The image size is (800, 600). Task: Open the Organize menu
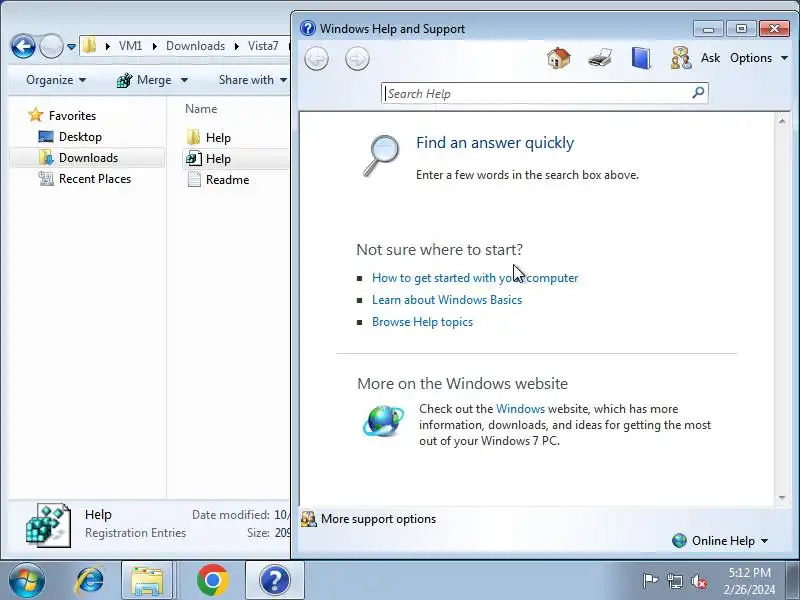(x=56, y=80)
